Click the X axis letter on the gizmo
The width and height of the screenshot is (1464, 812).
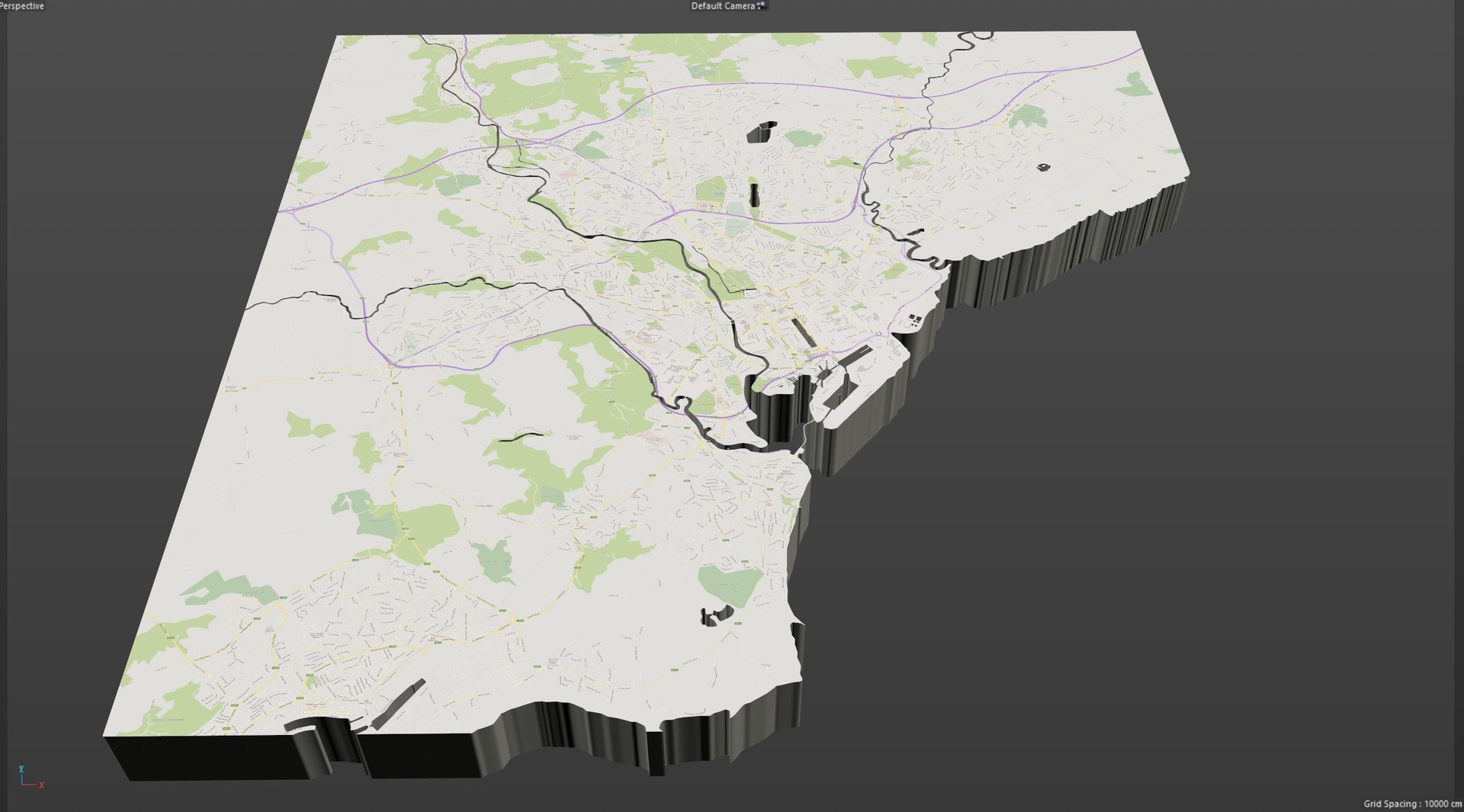click(42, 785)
